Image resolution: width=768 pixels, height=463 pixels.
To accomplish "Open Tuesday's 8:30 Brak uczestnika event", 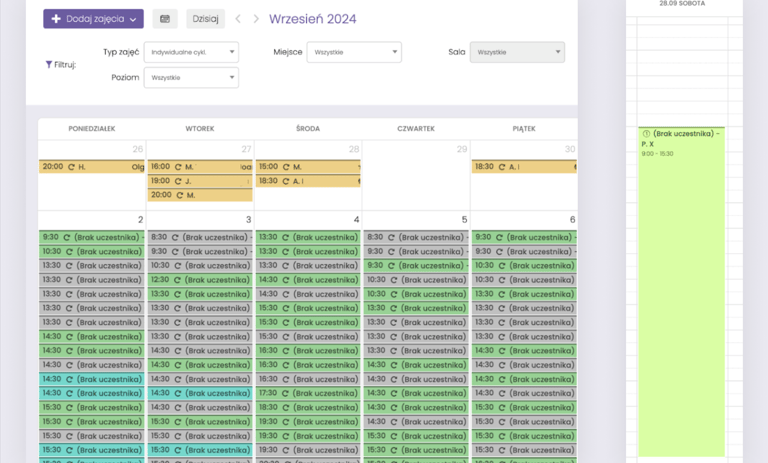I will [200, 237].
